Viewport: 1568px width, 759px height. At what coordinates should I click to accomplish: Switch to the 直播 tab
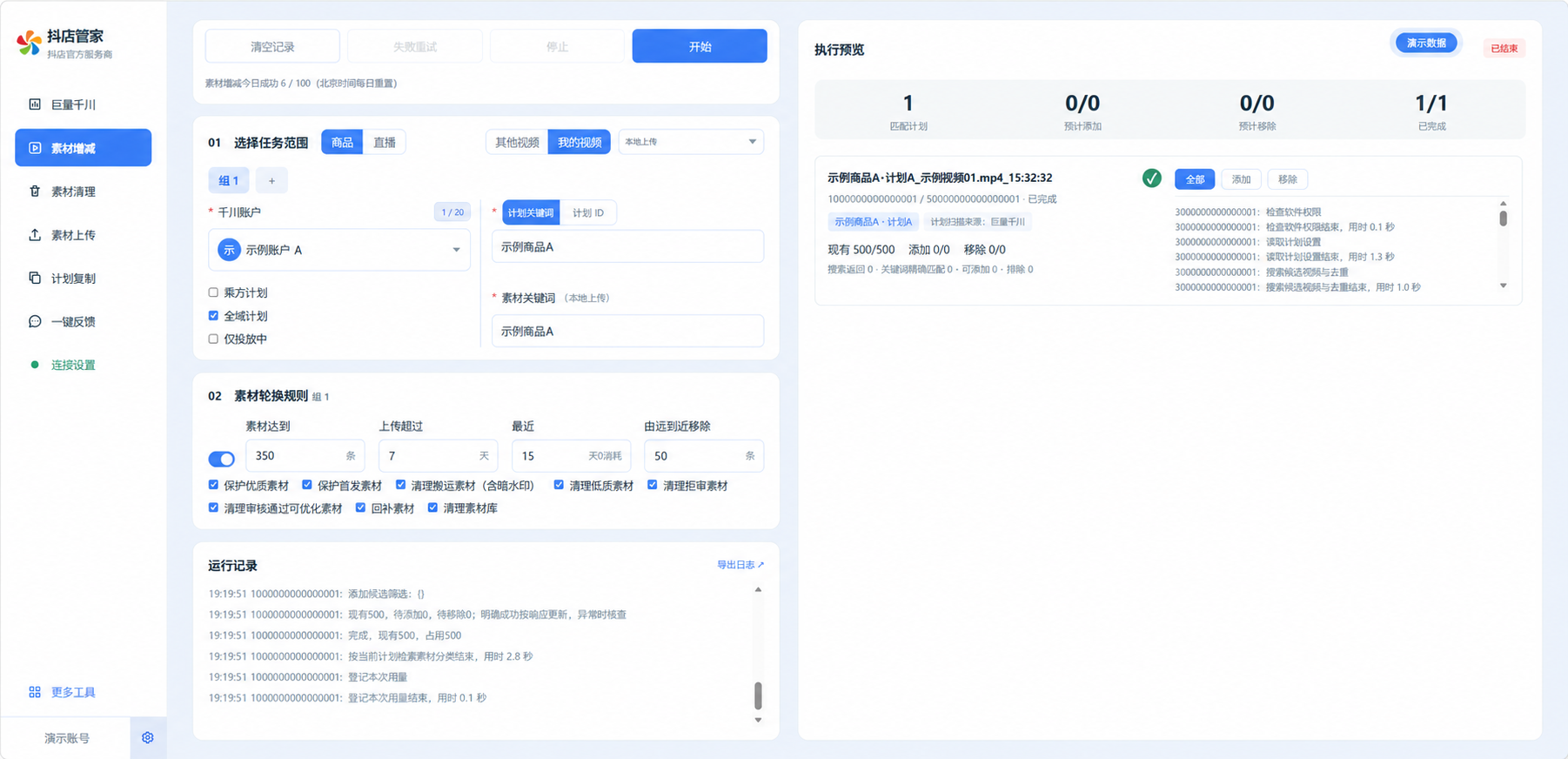[x=385, y=143]
